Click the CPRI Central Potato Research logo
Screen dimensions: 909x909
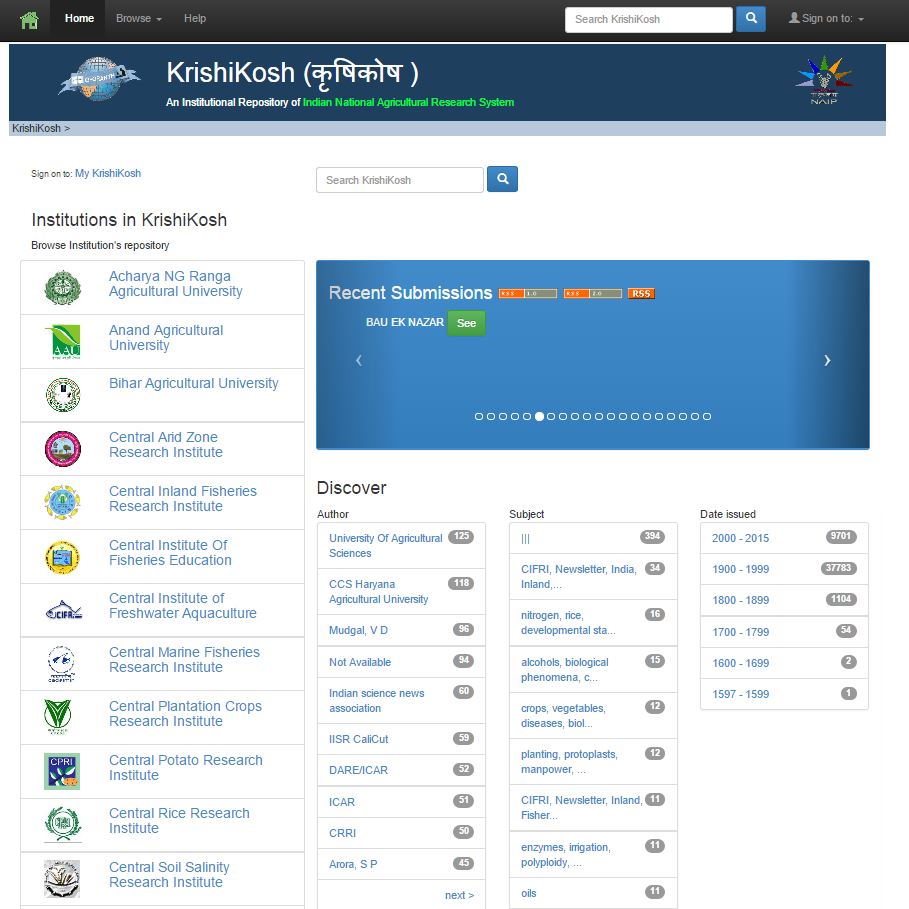62,771
